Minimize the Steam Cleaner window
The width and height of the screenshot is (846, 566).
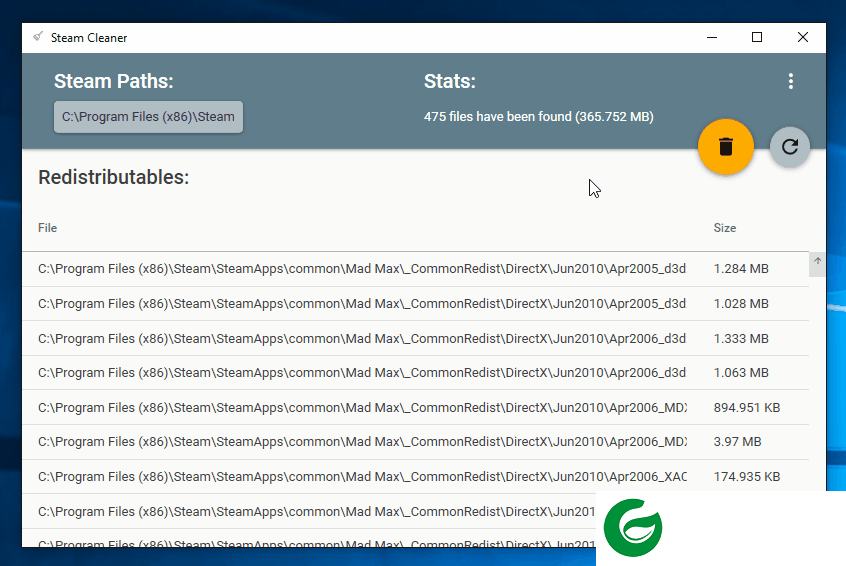tap(712, 37)
